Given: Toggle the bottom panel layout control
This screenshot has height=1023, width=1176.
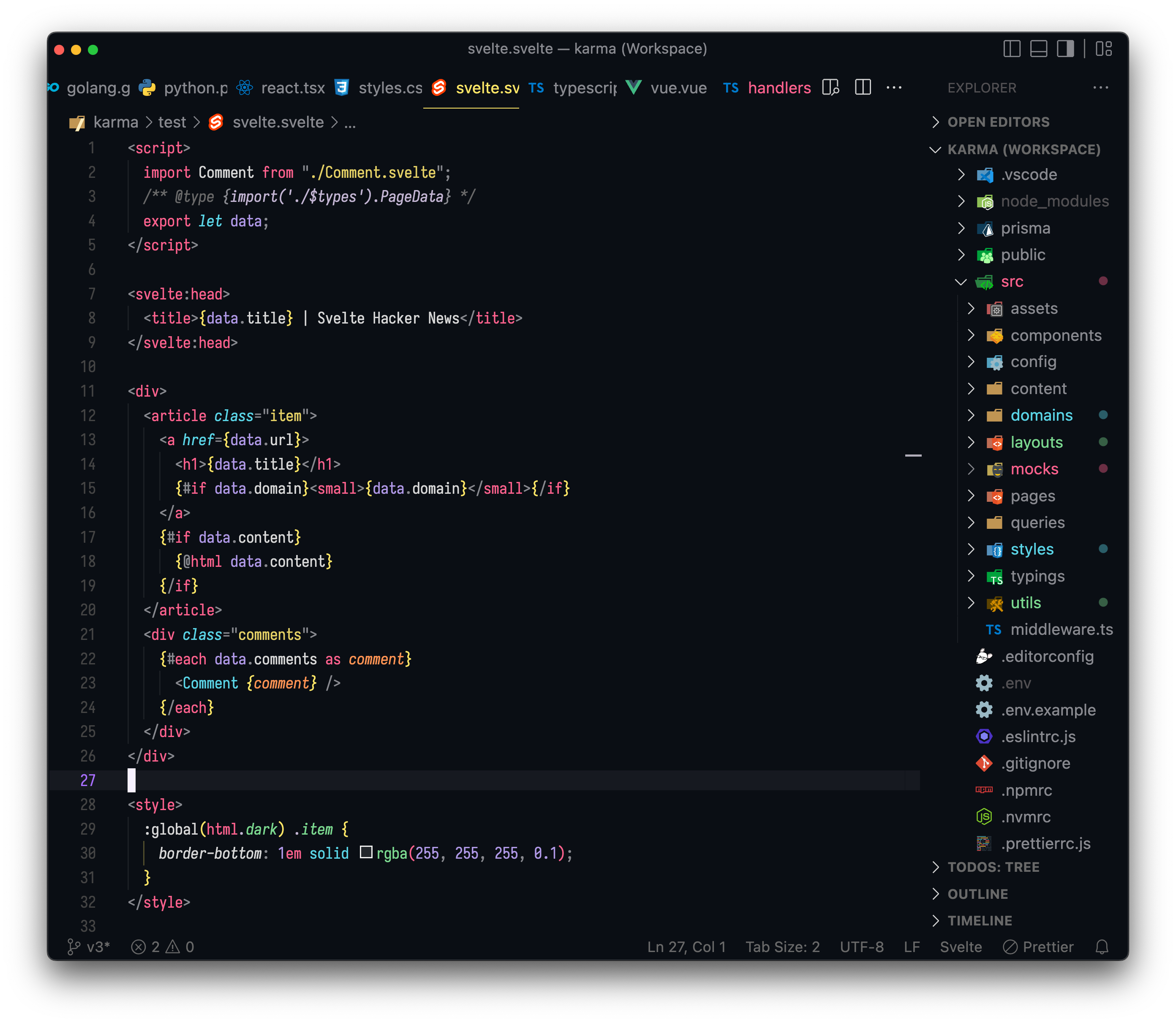Looking at the screenshot, I should 1038,49.
